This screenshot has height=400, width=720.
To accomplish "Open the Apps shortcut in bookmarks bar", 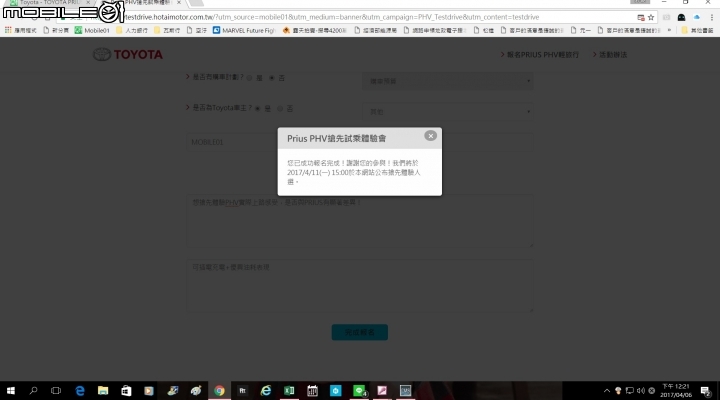I will [x=20, y=30].
